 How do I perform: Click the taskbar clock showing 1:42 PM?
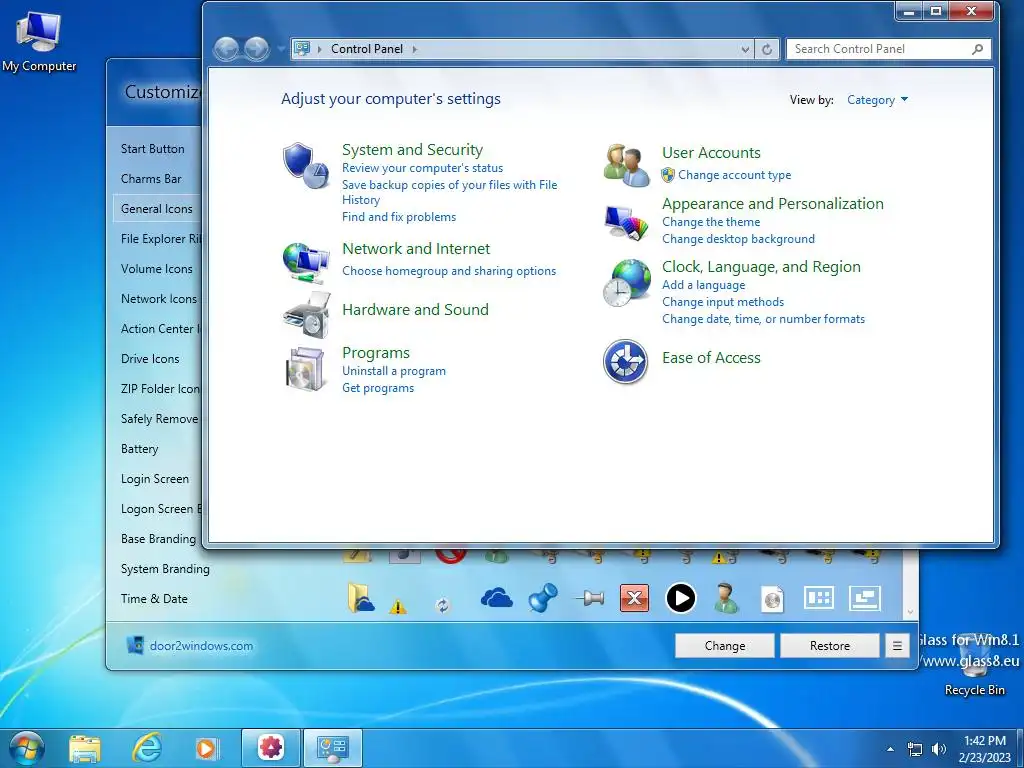(x=985, y=749)
